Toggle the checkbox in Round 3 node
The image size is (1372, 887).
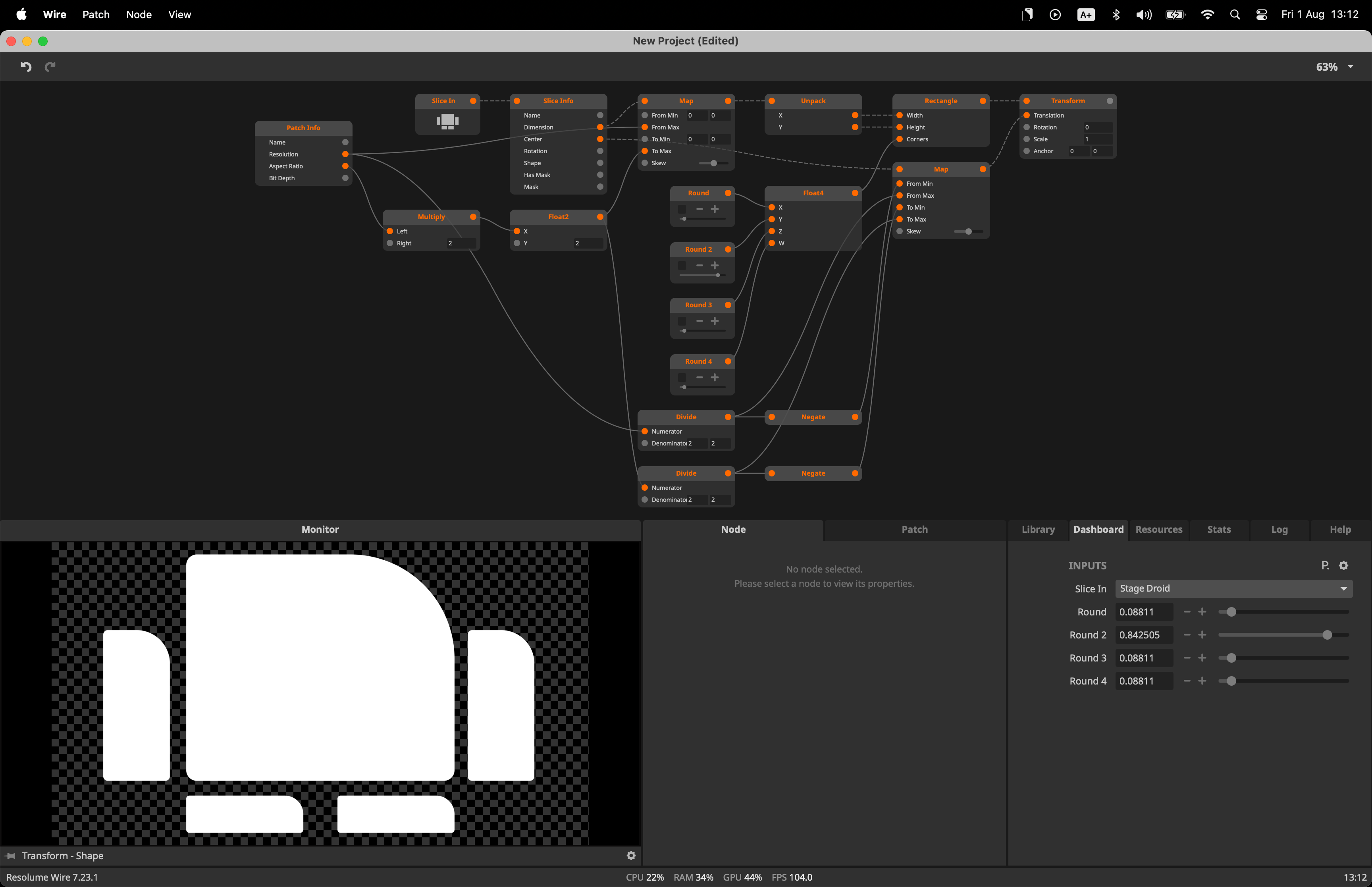(682, 321)
